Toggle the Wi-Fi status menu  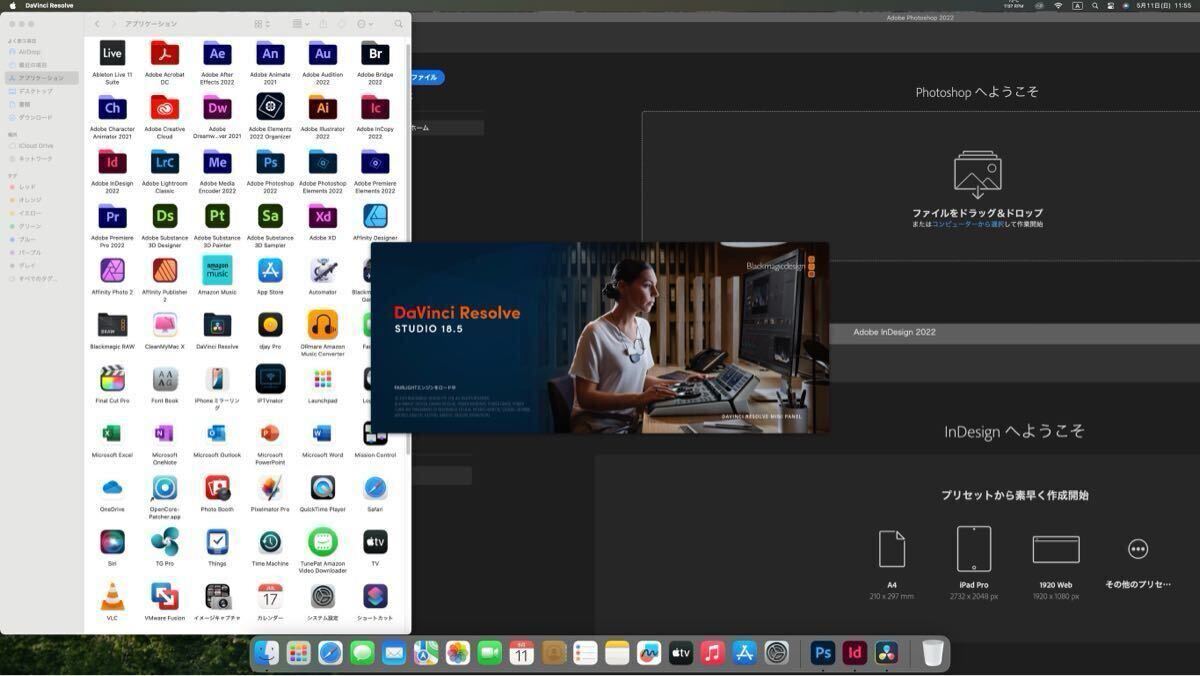point(1058,6)
